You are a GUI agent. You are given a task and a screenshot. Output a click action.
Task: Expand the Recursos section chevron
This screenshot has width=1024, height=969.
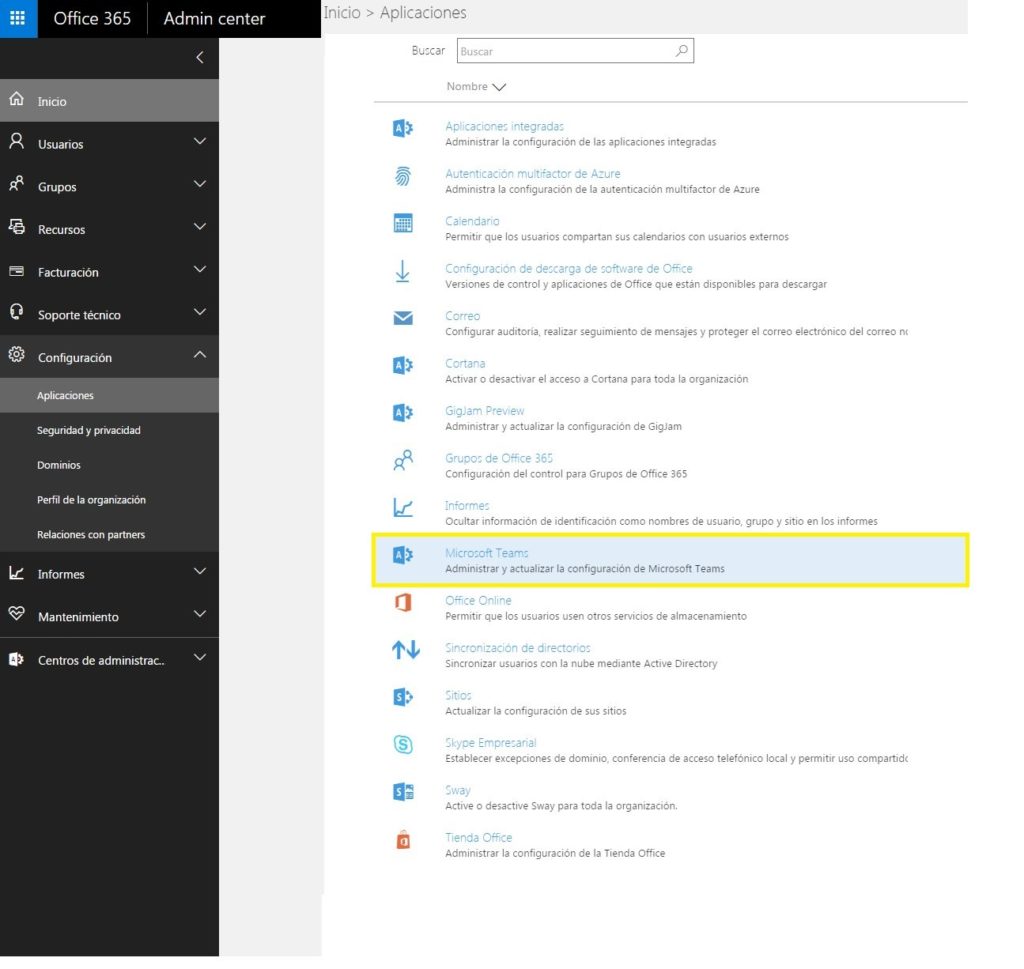[x=200, y=227]
